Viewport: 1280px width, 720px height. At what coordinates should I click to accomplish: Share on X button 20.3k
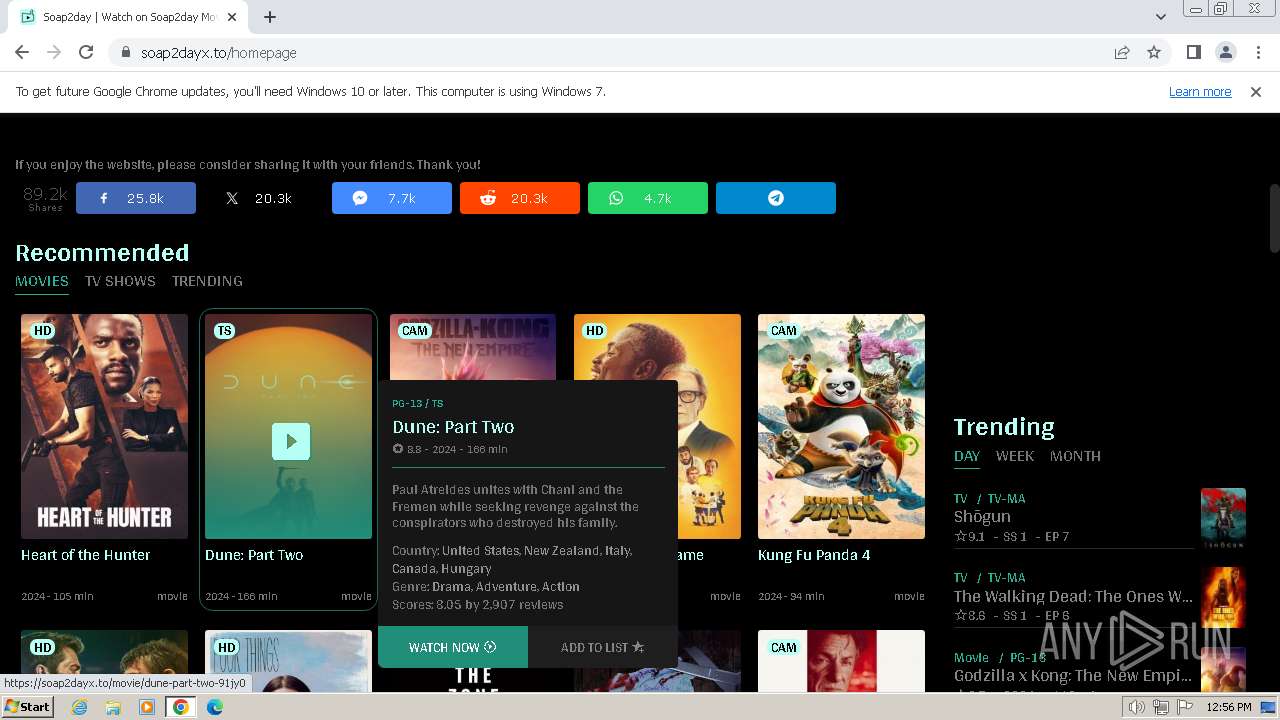pos(264,198)
